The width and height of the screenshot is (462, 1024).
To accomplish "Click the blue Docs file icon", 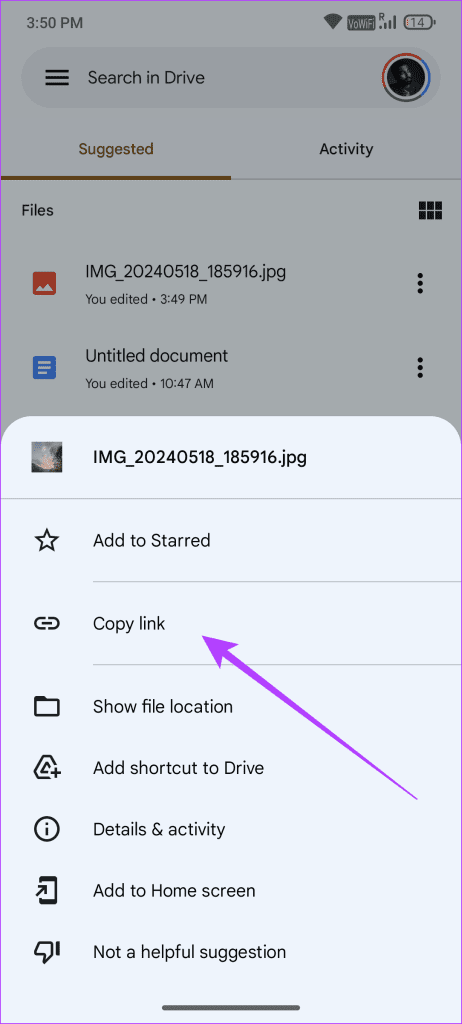I will (44, 368).
